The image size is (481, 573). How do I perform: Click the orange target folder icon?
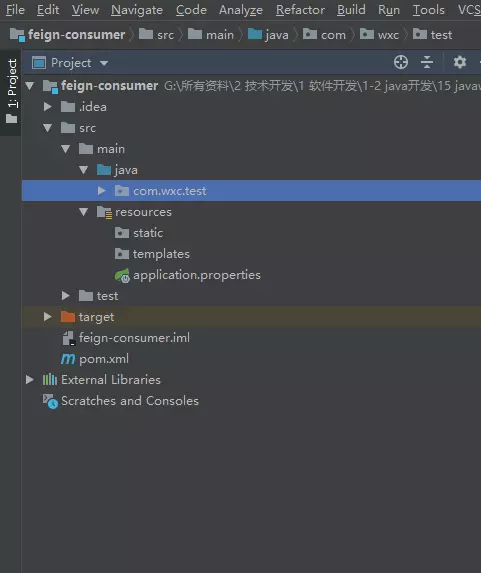(x=68, y=317)
